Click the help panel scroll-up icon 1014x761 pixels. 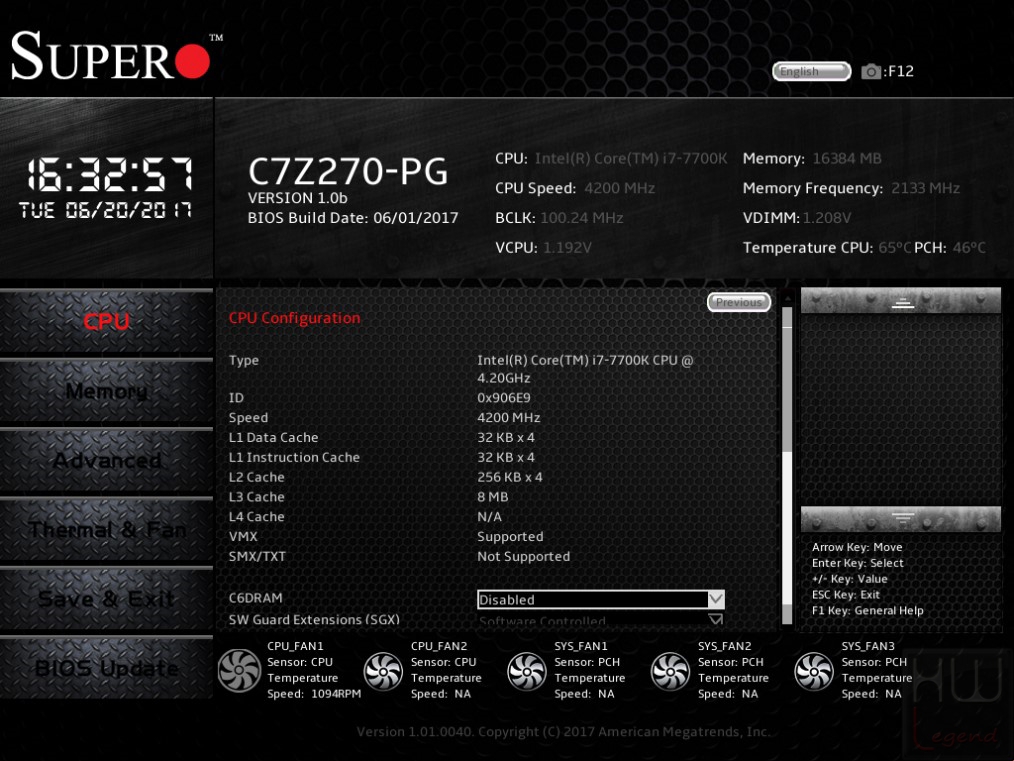[x=901, y=301]
